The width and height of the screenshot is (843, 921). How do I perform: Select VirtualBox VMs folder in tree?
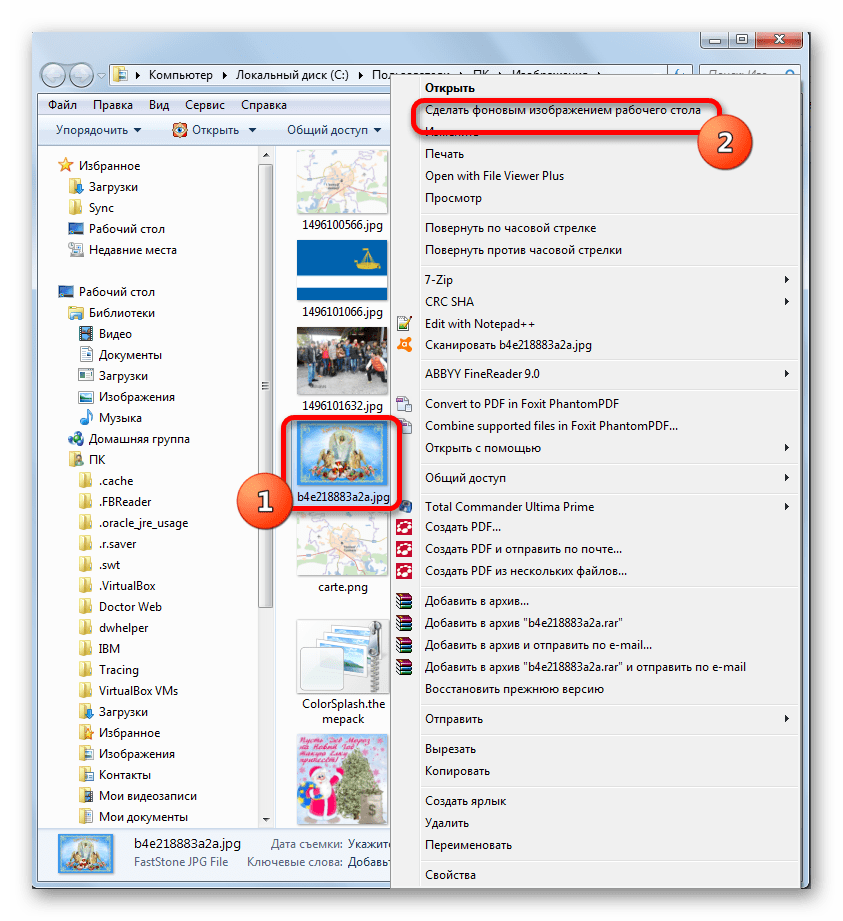[138, 691]
